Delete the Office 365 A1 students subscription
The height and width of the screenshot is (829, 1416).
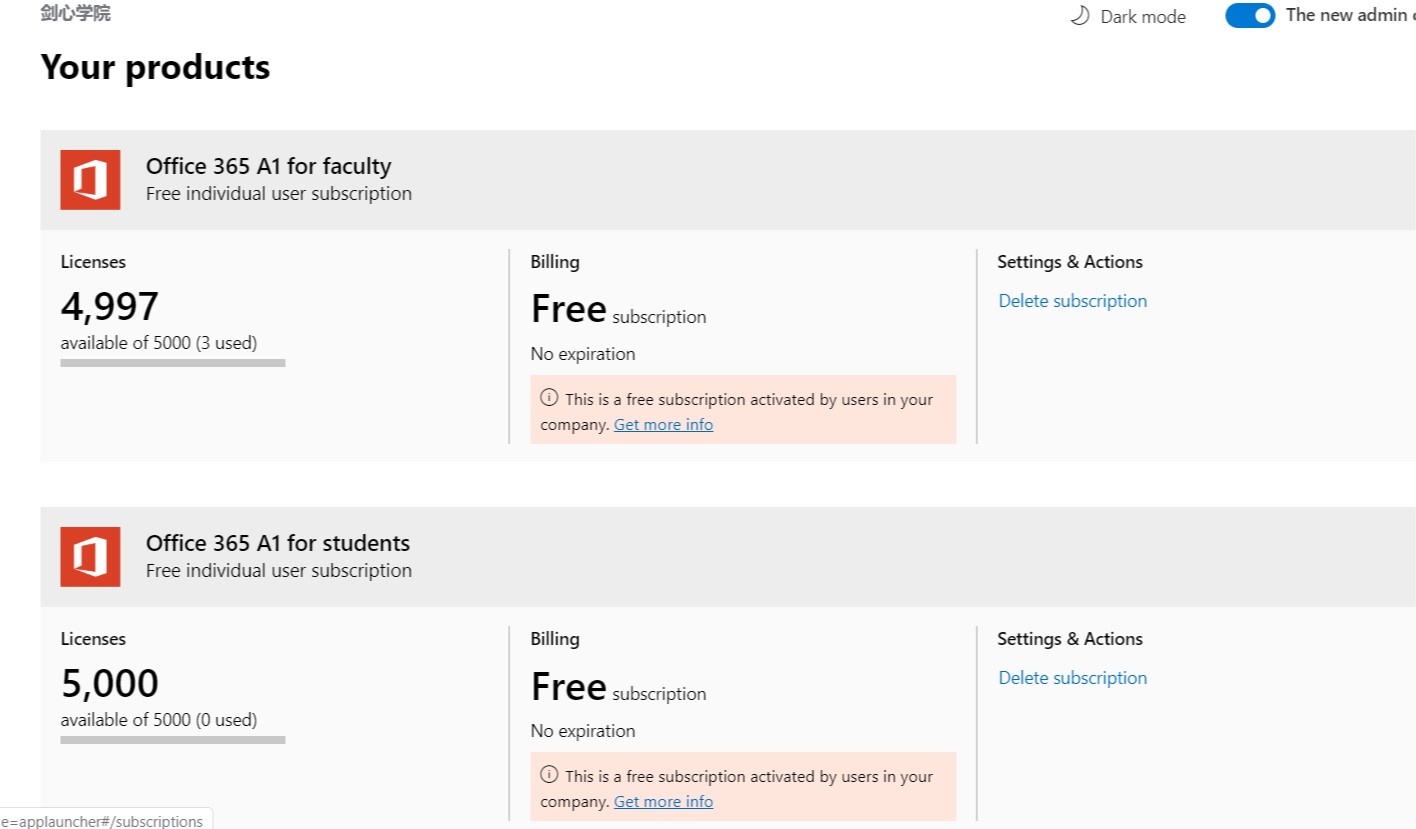click(x=1073, y=678)
